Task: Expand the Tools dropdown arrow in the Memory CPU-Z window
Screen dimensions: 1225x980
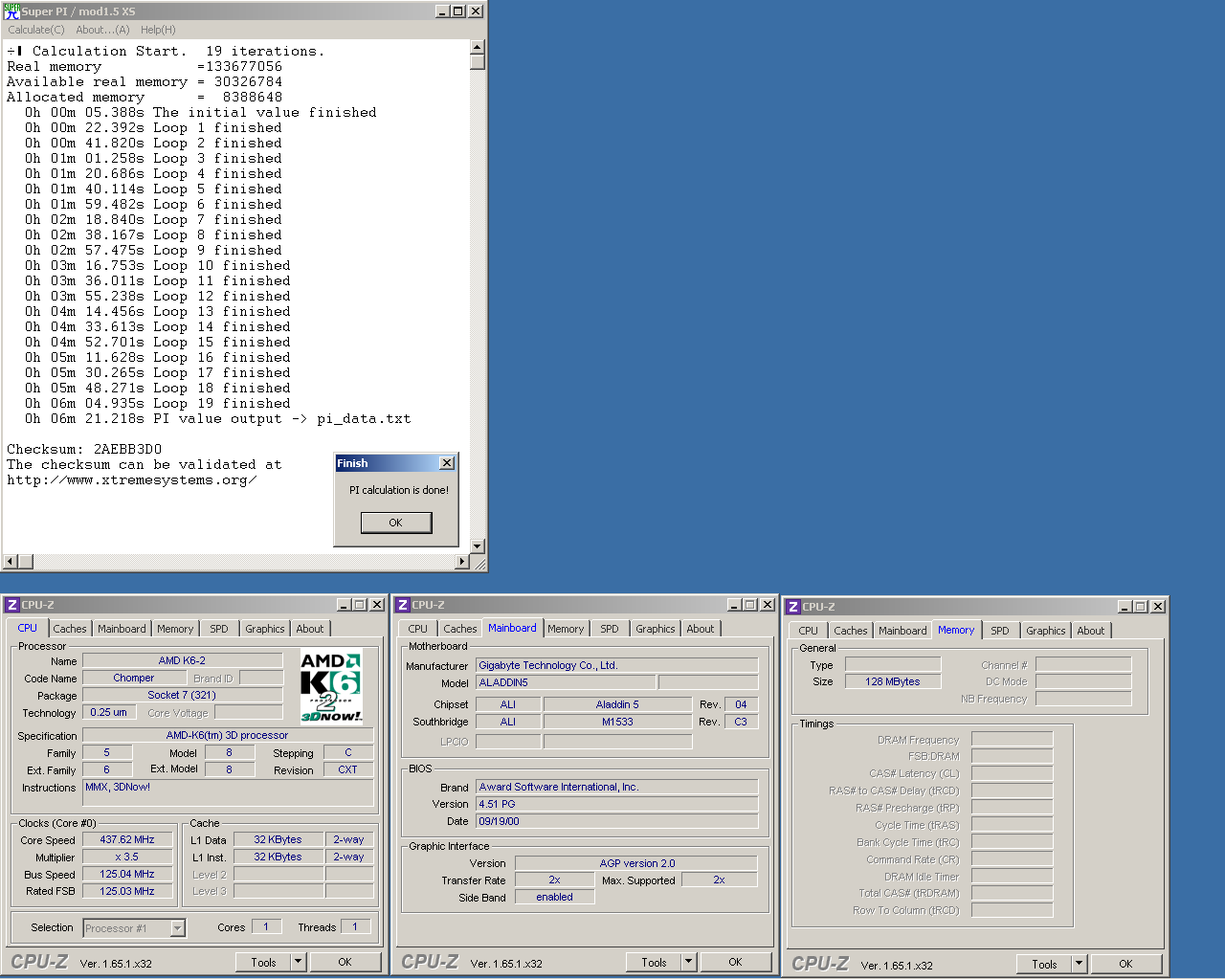Action: (1080, 965)
